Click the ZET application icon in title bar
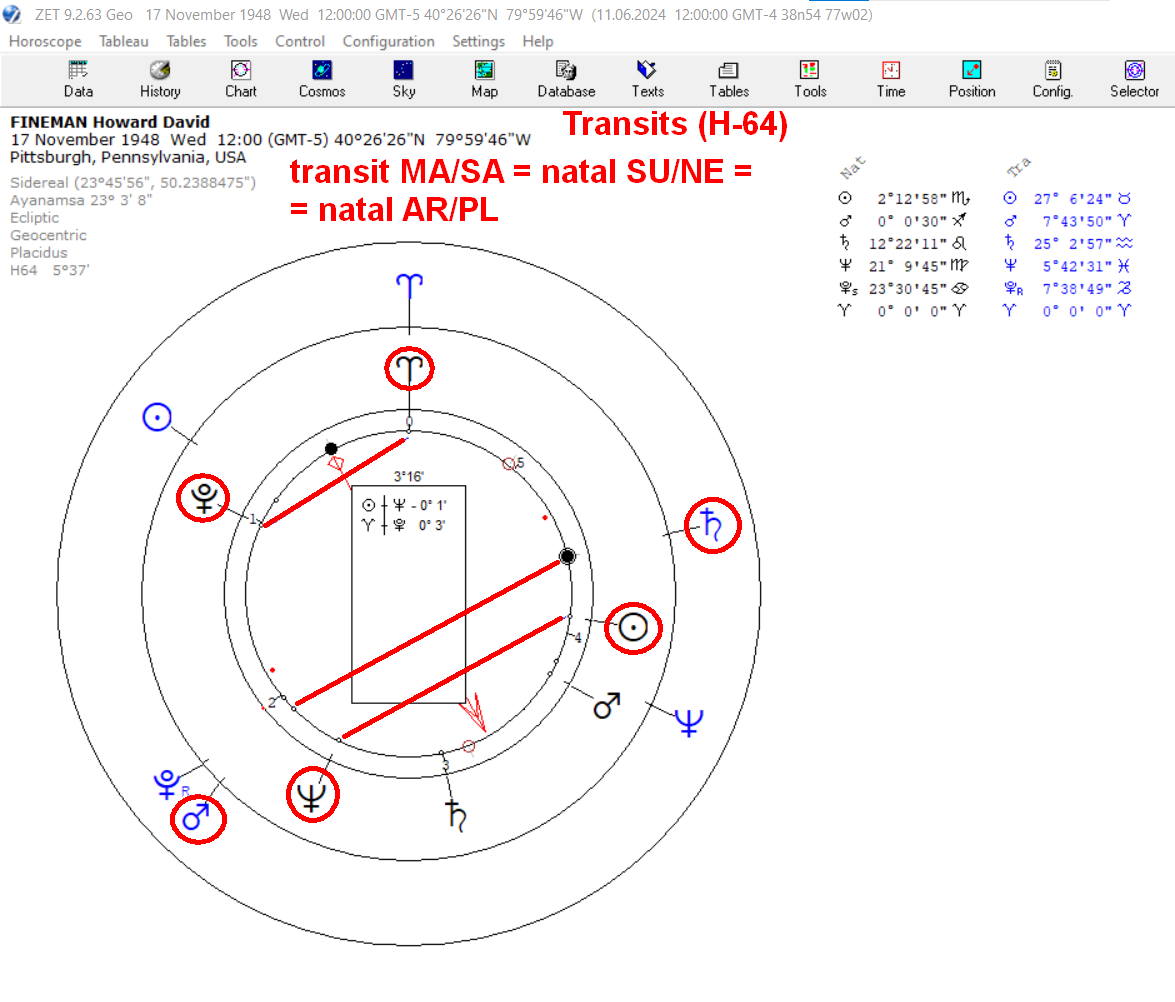1175x1002 pixels. [x=12, y=14]
